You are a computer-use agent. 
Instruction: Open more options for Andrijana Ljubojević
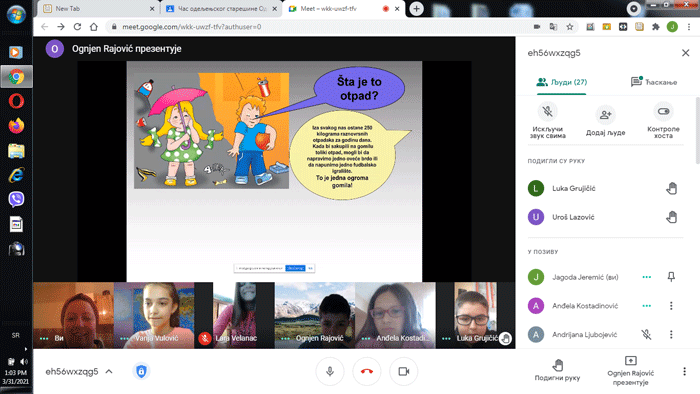671,334
